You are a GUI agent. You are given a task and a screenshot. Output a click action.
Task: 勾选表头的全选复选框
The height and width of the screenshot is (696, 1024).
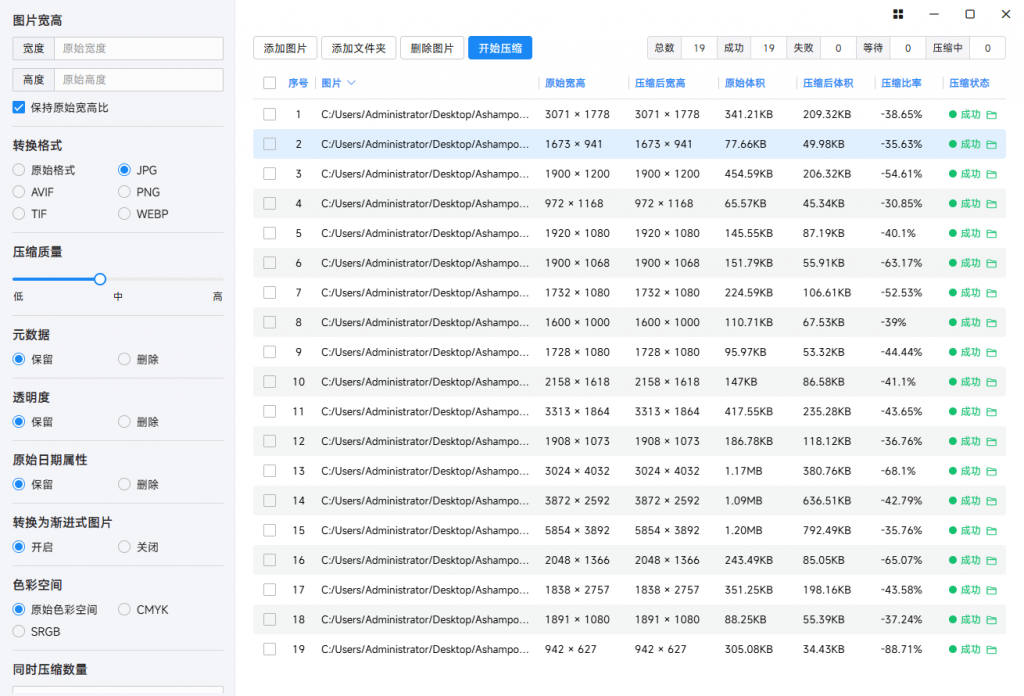269,82
